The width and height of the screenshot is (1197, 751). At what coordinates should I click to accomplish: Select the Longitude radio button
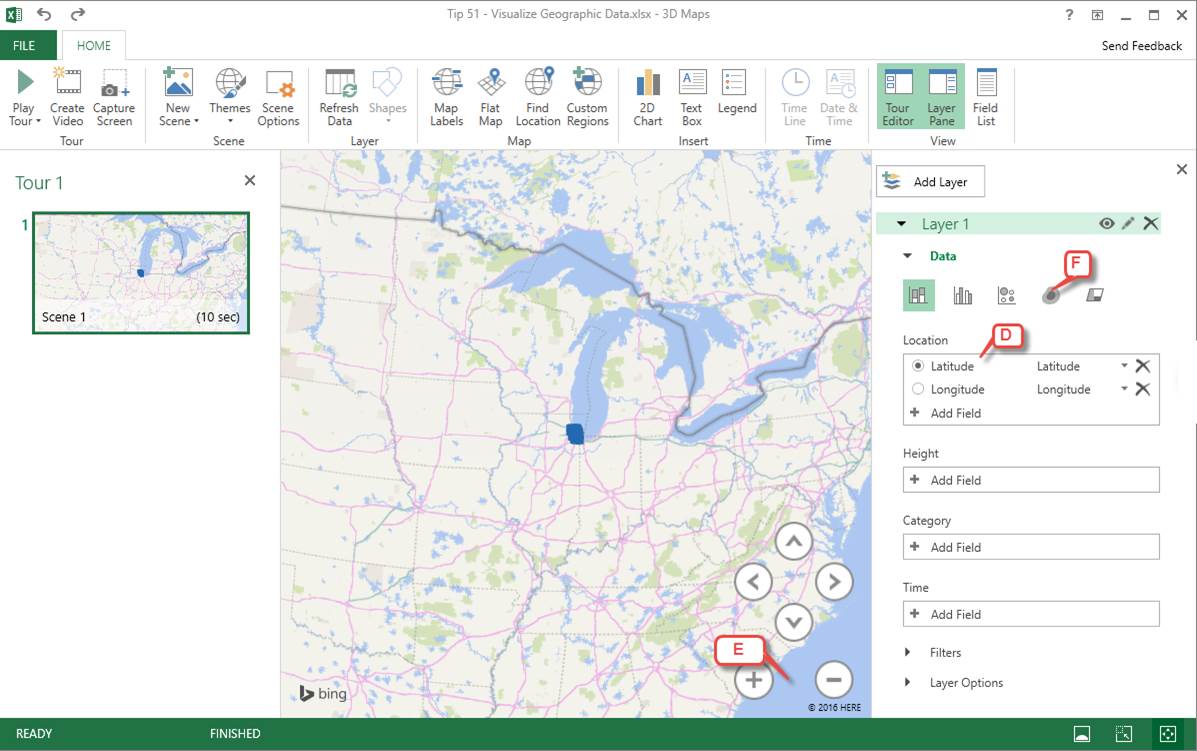point(918,389)
